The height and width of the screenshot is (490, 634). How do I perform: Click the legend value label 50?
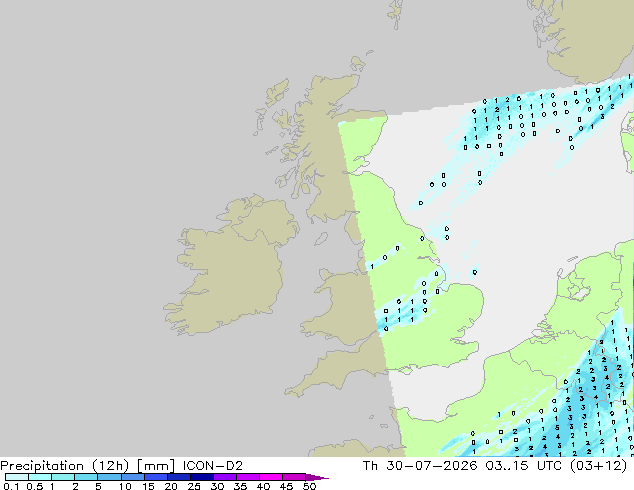point(309,486)
